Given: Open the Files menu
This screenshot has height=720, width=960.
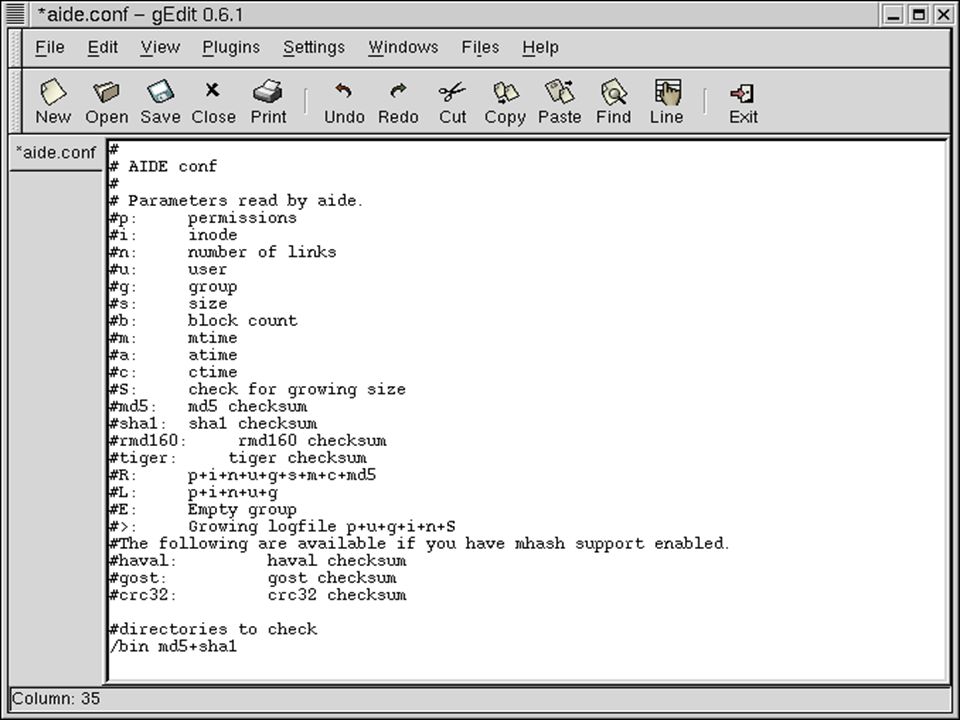Looking at the screenshot, I should (x=480, y=47).
